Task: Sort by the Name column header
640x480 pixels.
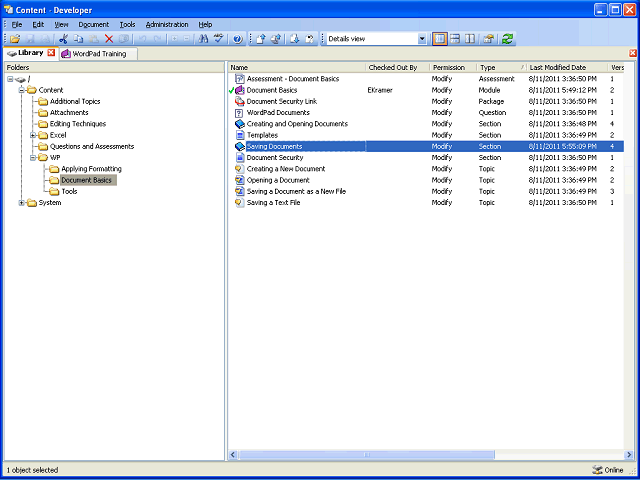Action: click(297, 67)
